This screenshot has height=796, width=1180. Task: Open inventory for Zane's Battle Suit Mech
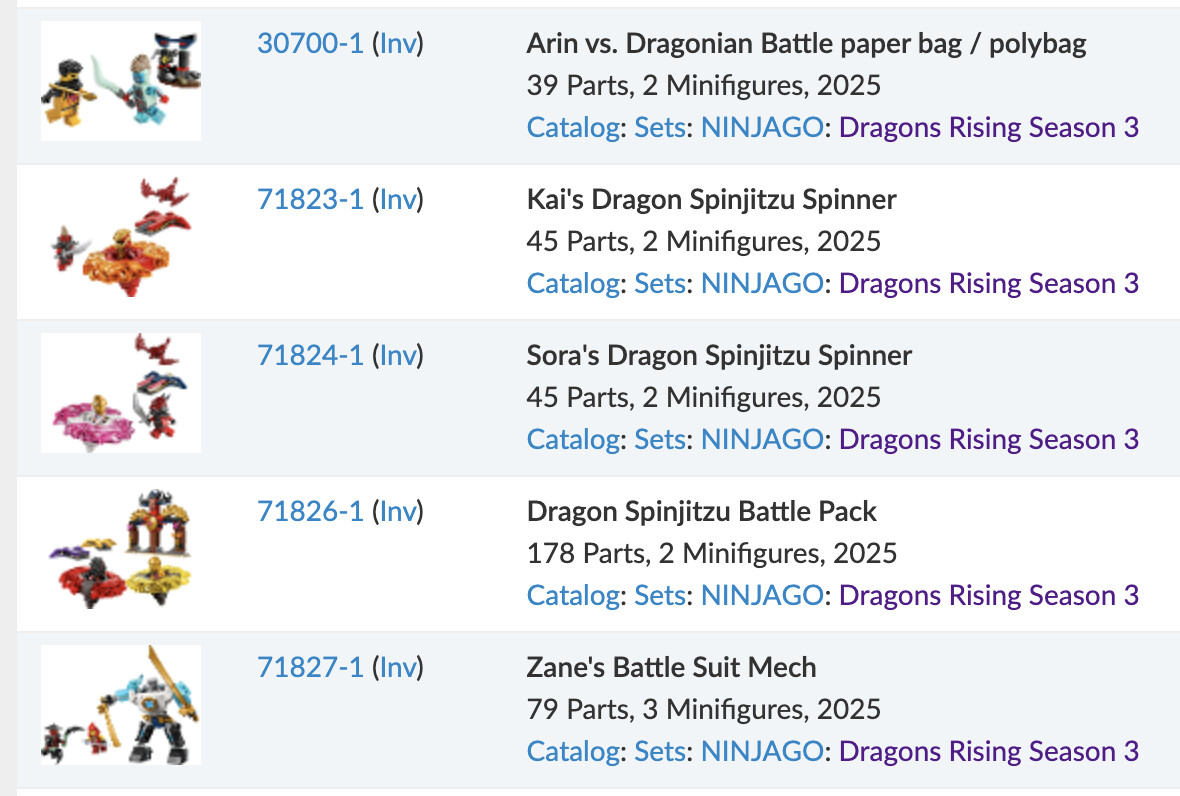pyautogui.click(x=397, y=668)
